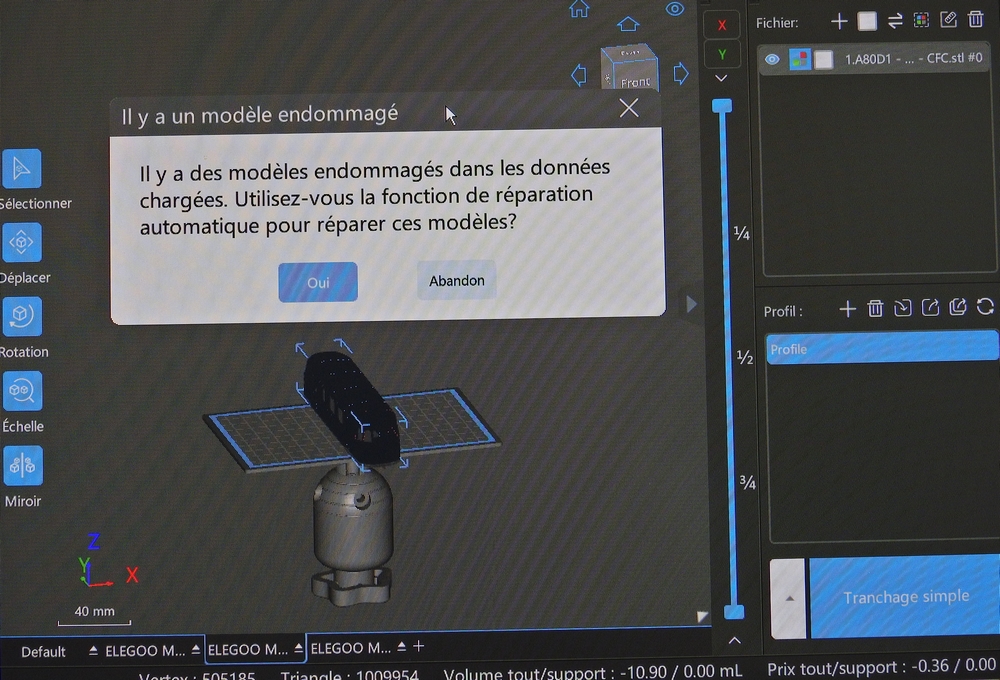Click eject icon after Default tab

93,650
